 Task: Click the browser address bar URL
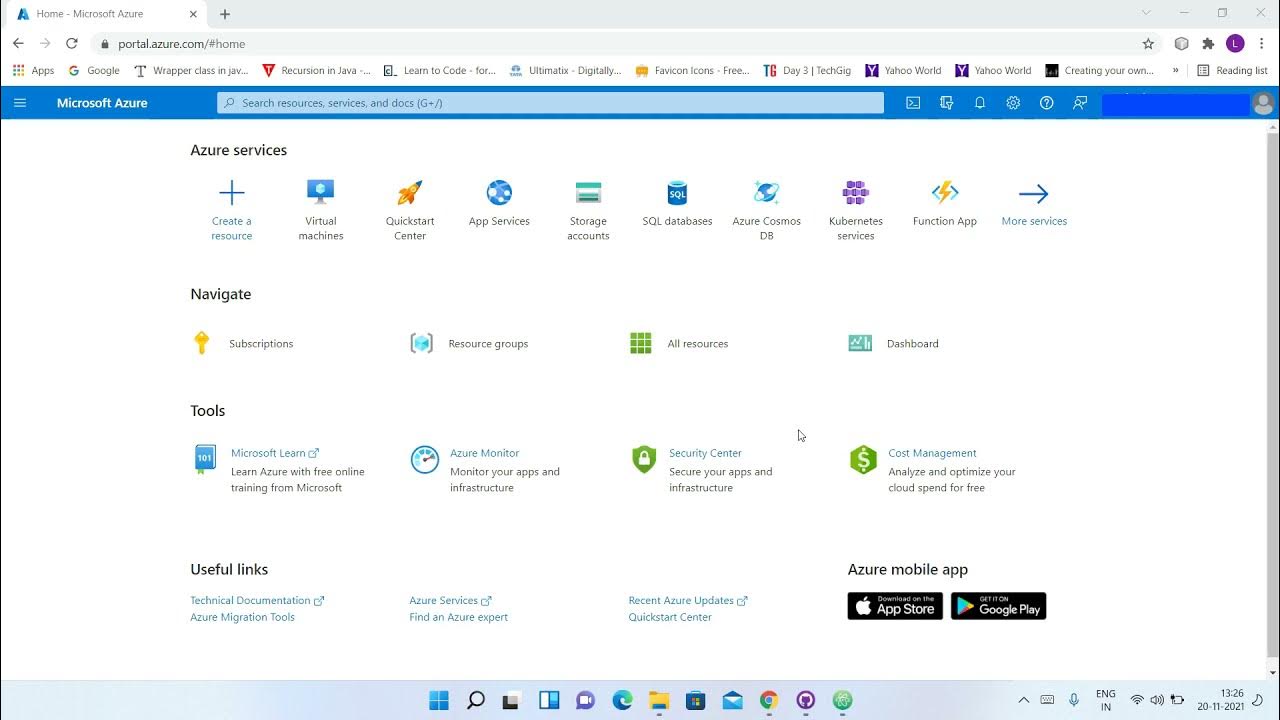[x=181, y=44]
